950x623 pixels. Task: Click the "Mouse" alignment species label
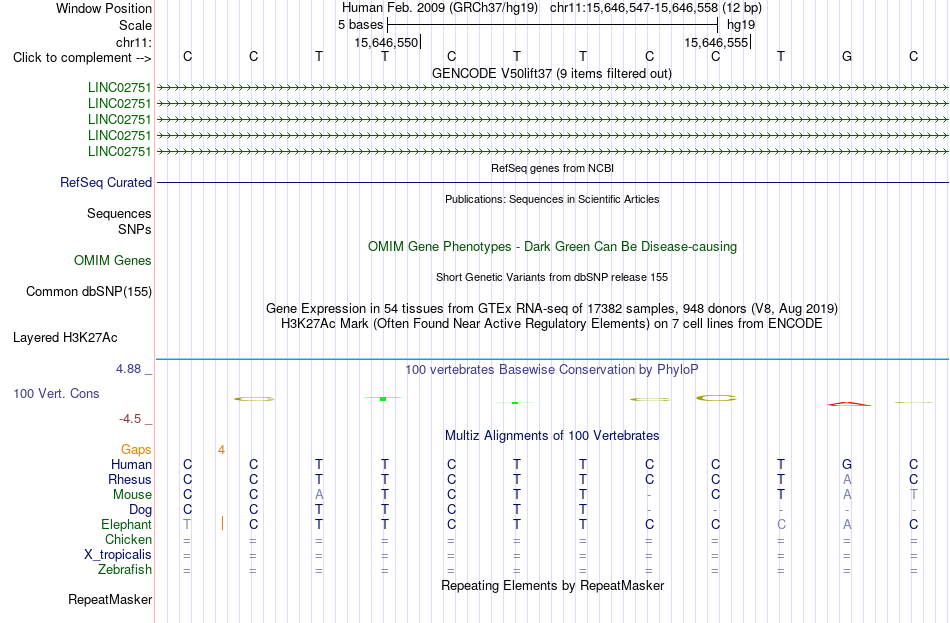[x=132, y=495]
